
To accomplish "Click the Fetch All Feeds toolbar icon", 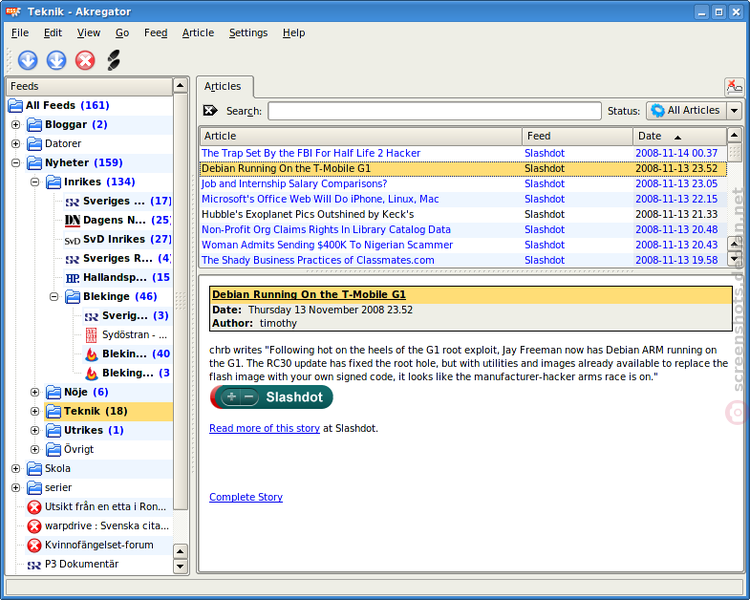I will 56,60.
